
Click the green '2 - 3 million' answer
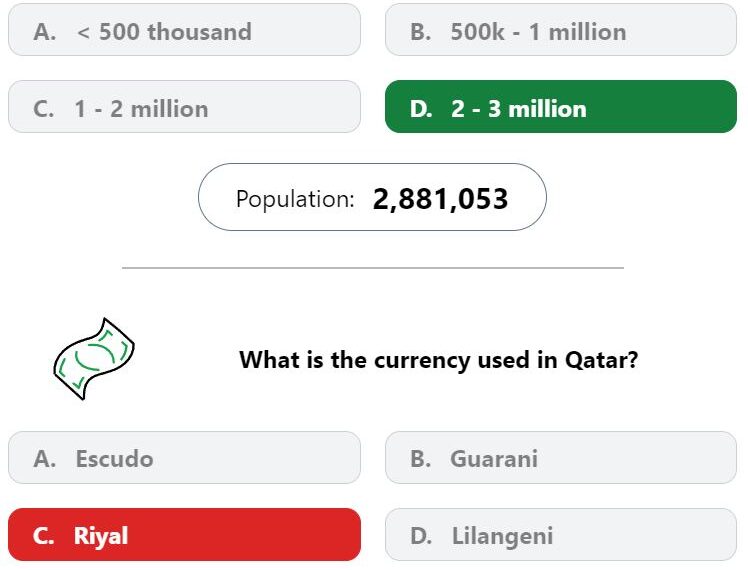(x=561, y=106)
